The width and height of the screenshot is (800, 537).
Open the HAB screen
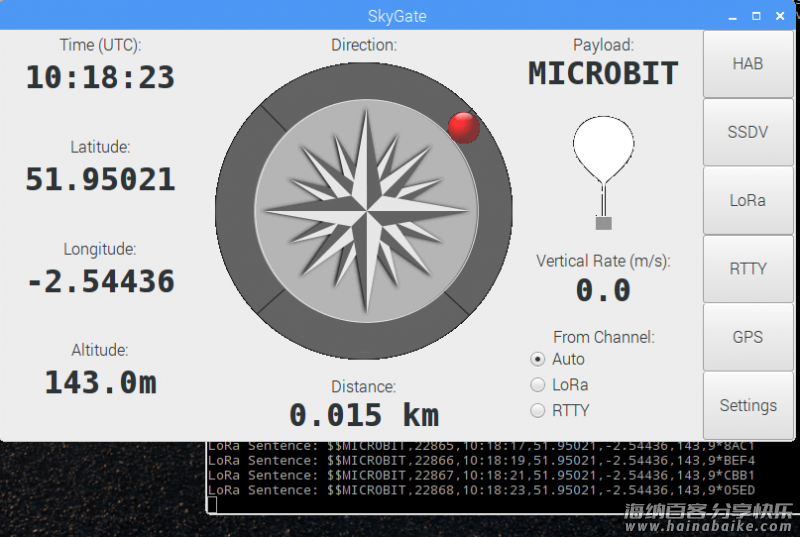748,64
